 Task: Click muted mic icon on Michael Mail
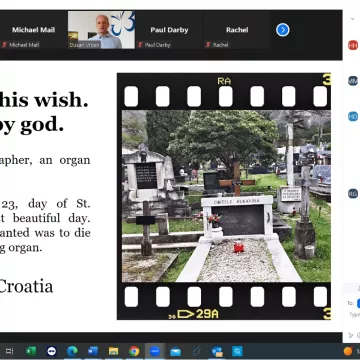click(4, 45)
